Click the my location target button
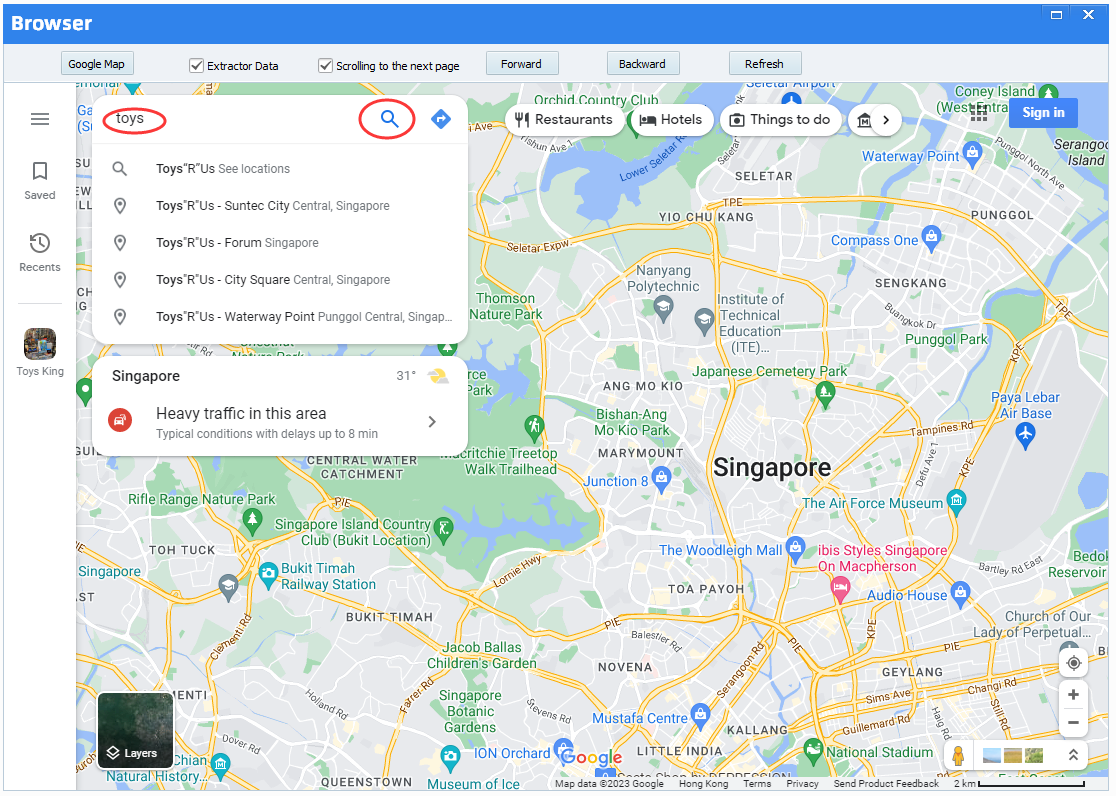 [1073, 663]
